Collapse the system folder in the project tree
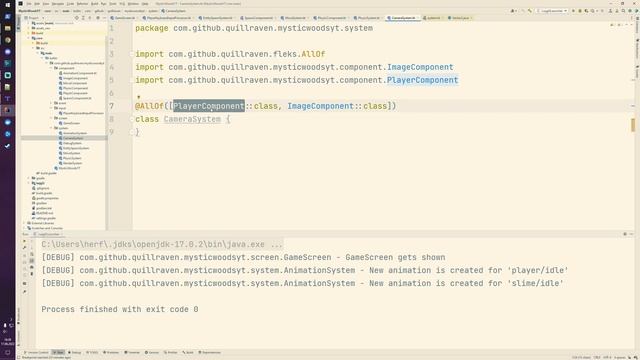640x360 pixels. (x=51, y=128)
